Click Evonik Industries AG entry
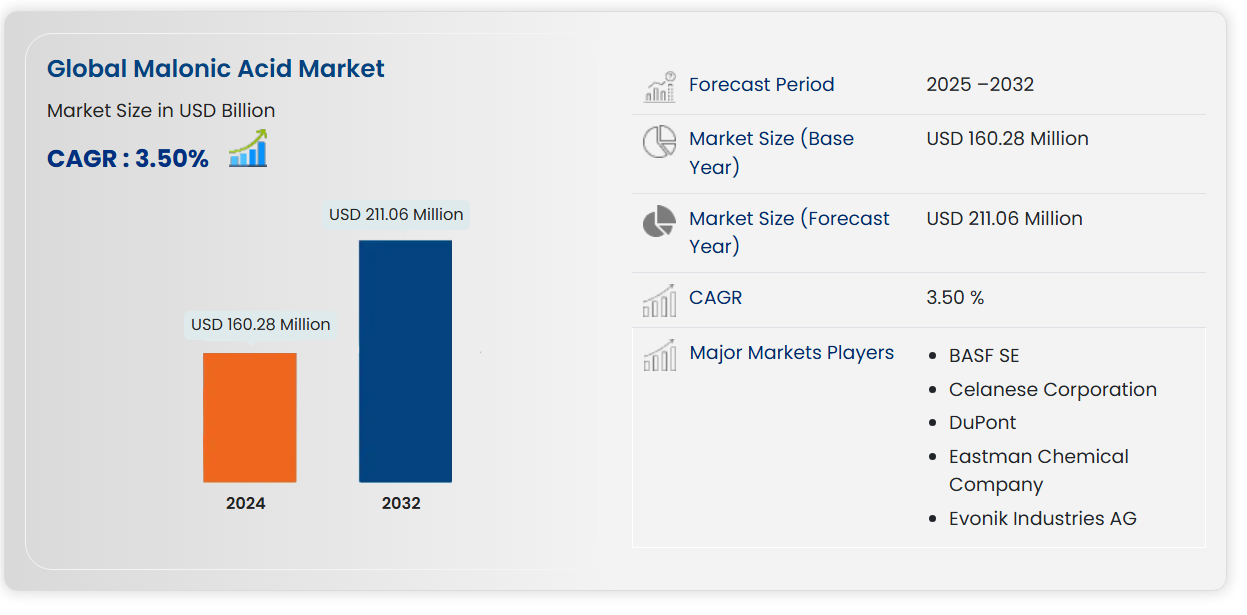This screenshot has width=1247, height=615. click(x=1043, y=518)
